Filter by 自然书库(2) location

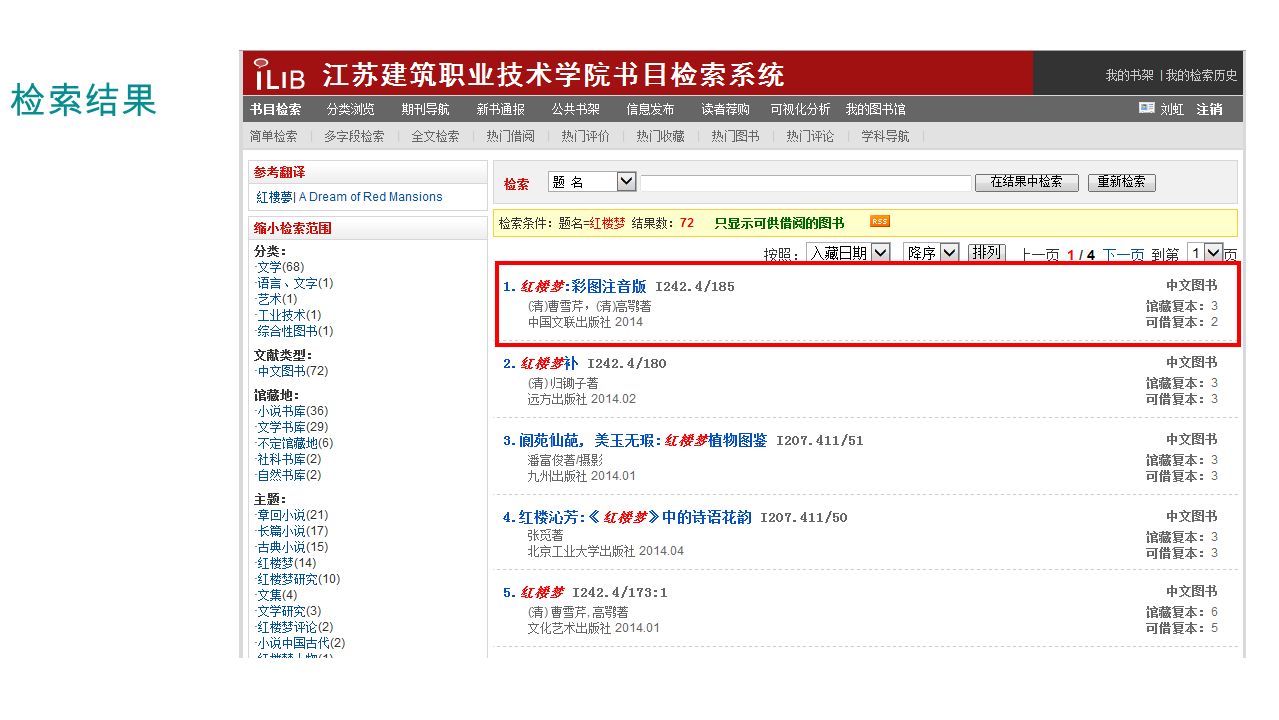(x=289, y=475)
